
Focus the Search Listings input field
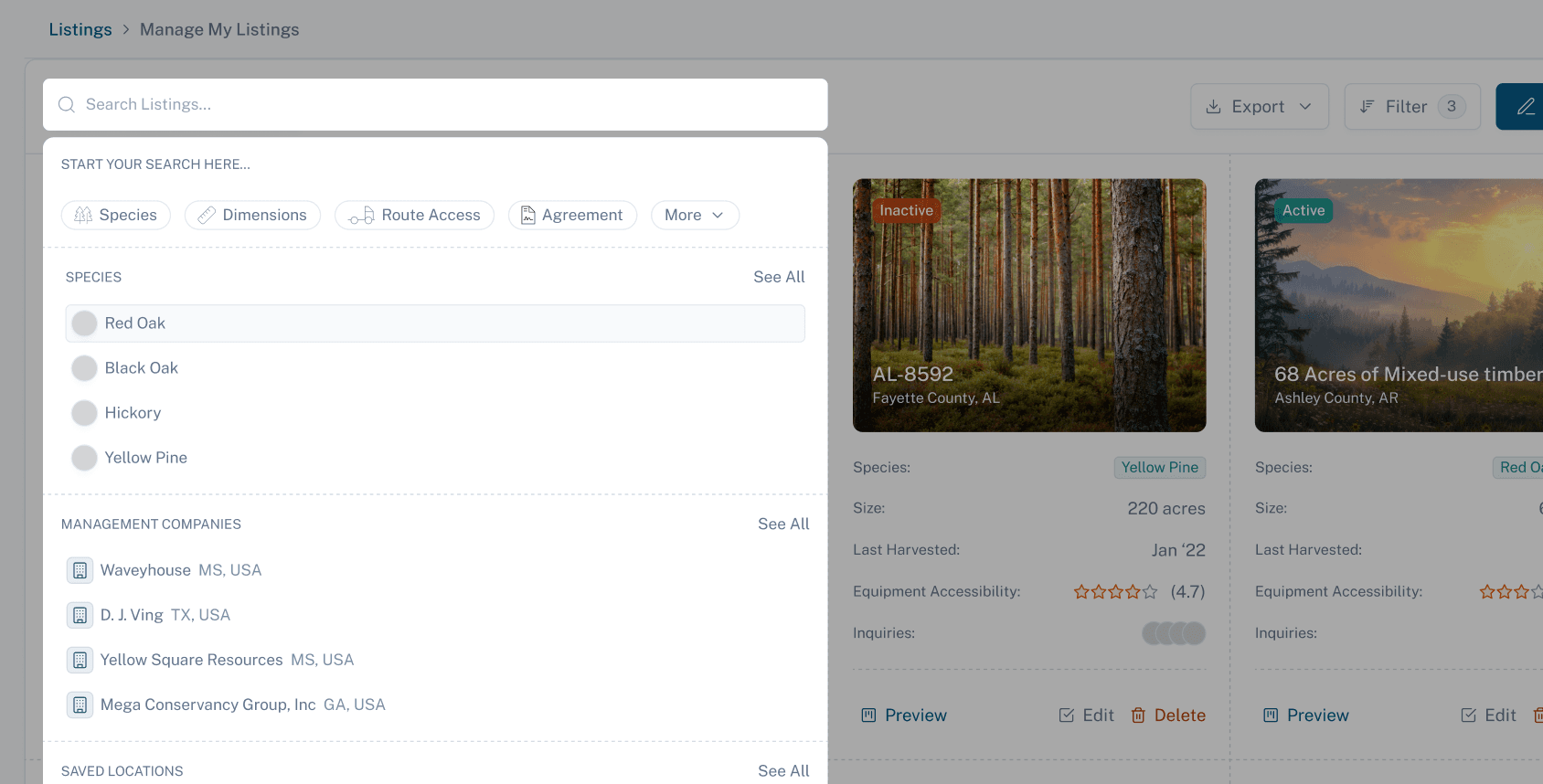[x=448, y=105]
